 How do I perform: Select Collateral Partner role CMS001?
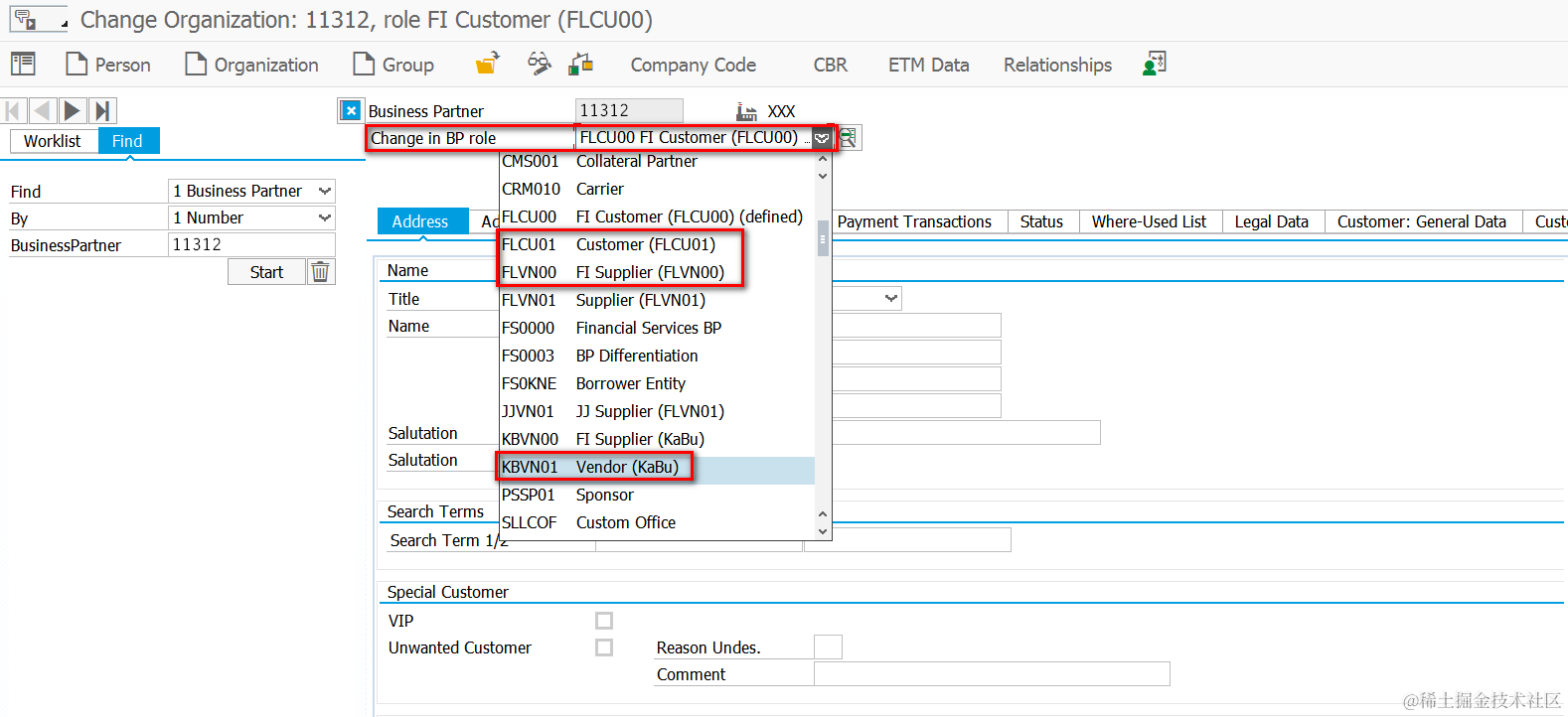pyautogui.click(x=657, y=161)
